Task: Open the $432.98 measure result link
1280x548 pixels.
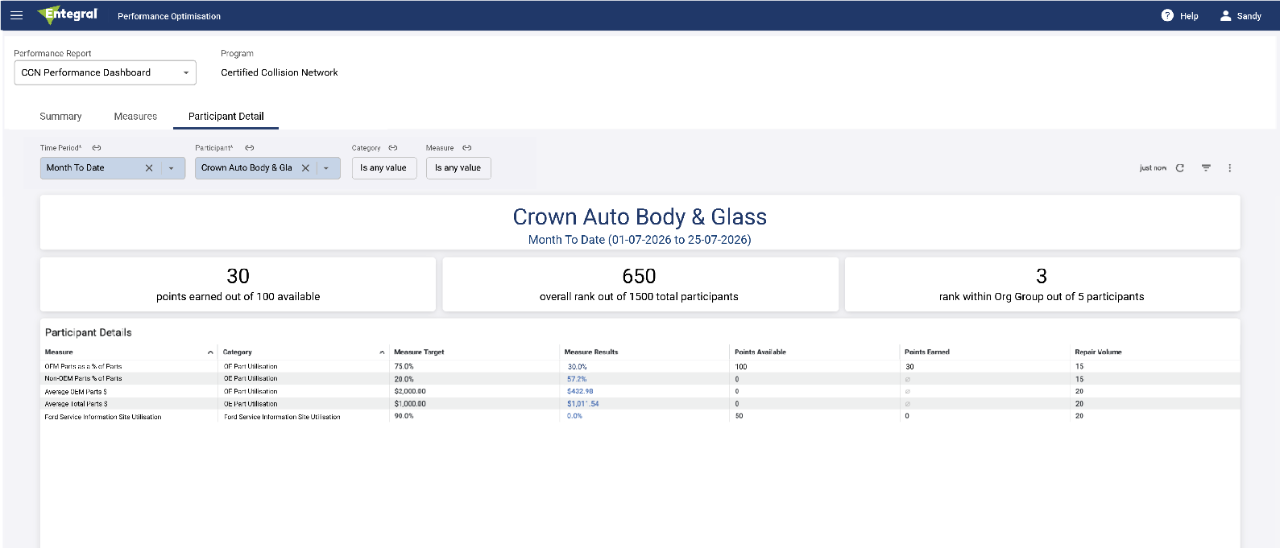Action: [x=581, y=391]
